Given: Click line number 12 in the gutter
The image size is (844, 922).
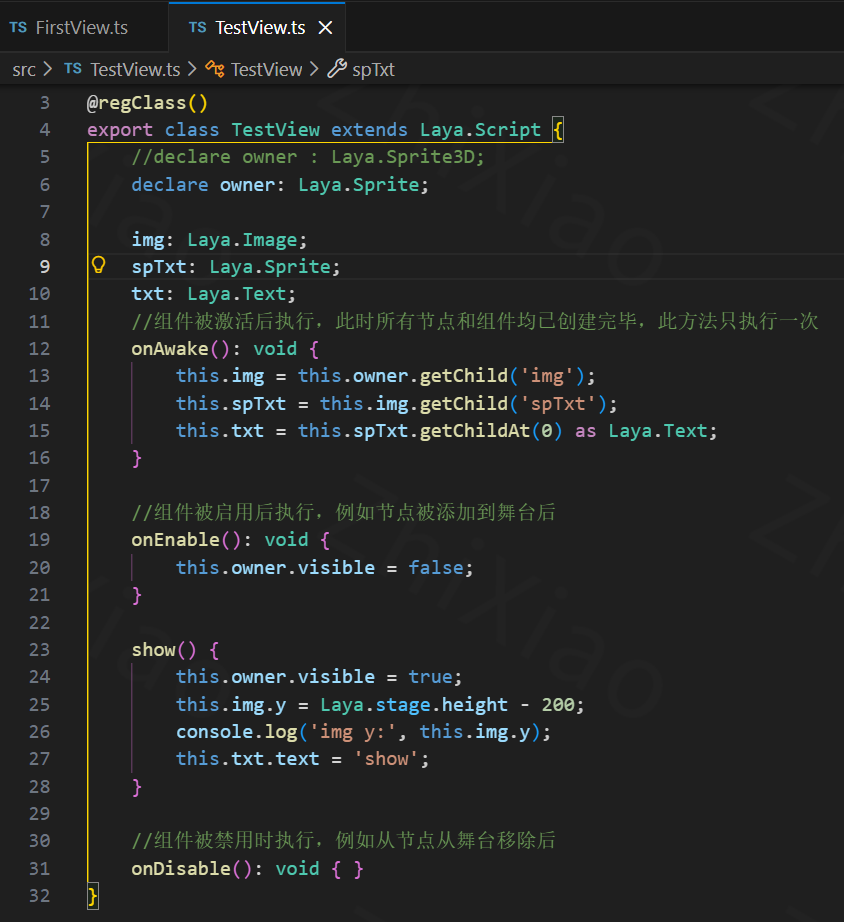Looking at the screenshot, I should point(39,349).
